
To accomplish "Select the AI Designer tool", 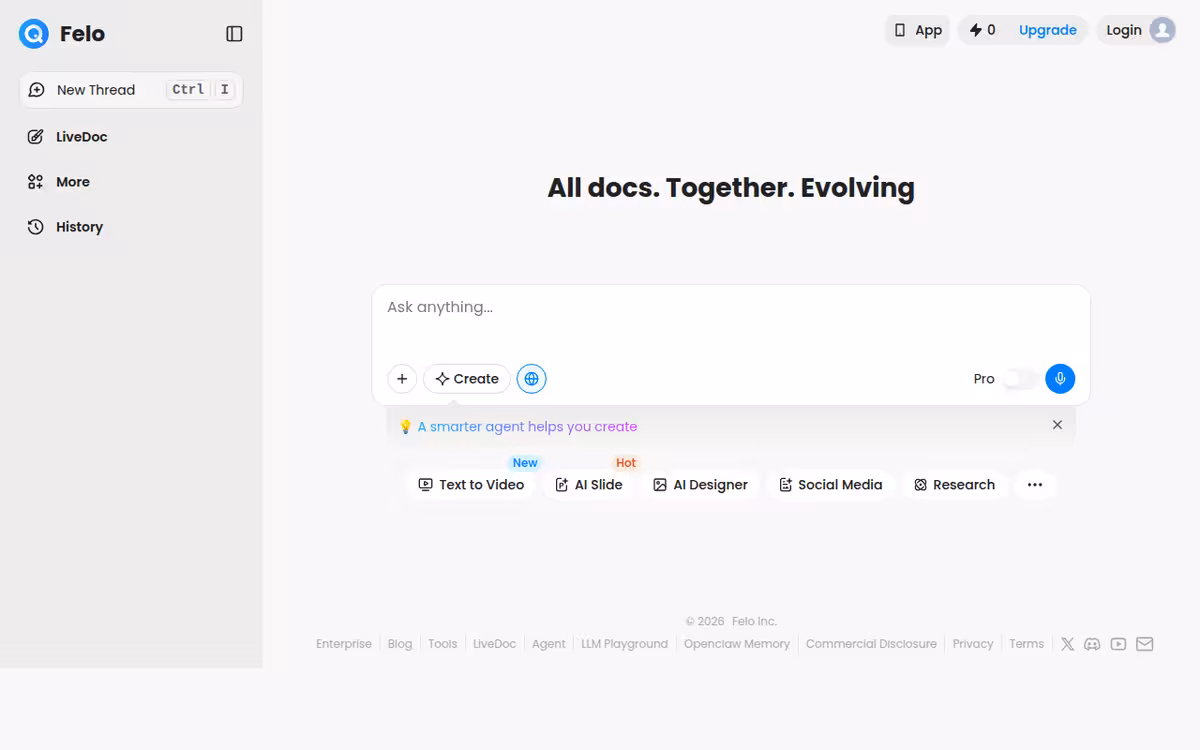I will pos(700,485).
